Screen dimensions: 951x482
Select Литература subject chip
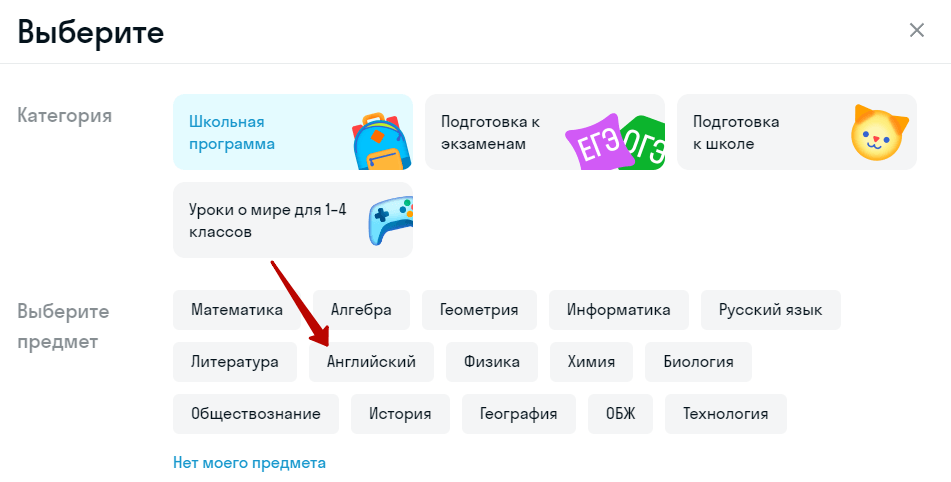point(235,362)
